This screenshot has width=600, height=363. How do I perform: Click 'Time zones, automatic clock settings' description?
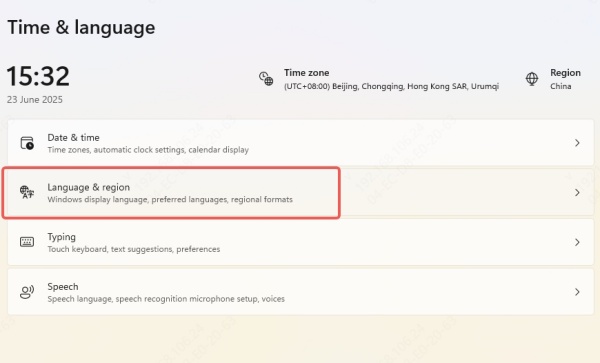pyautogui.click(x=148, y=150)
